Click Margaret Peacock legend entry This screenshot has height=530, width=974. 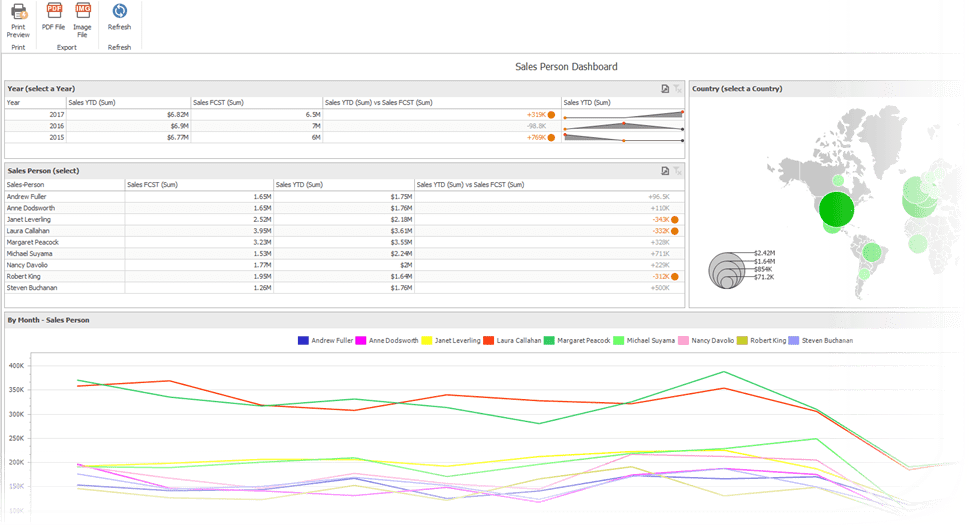coord(577,340)
